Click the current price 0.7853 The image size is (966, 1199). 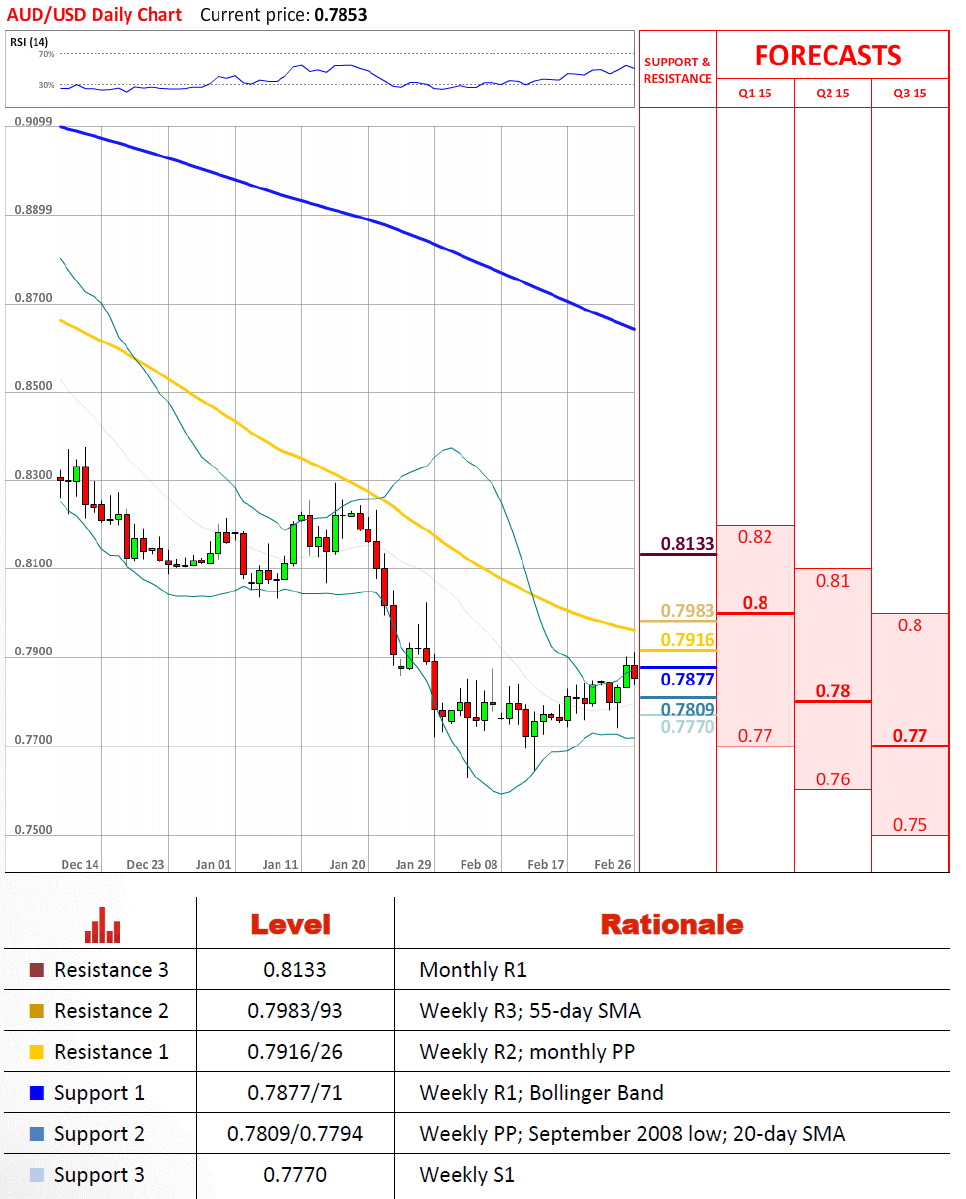(340, 15)
